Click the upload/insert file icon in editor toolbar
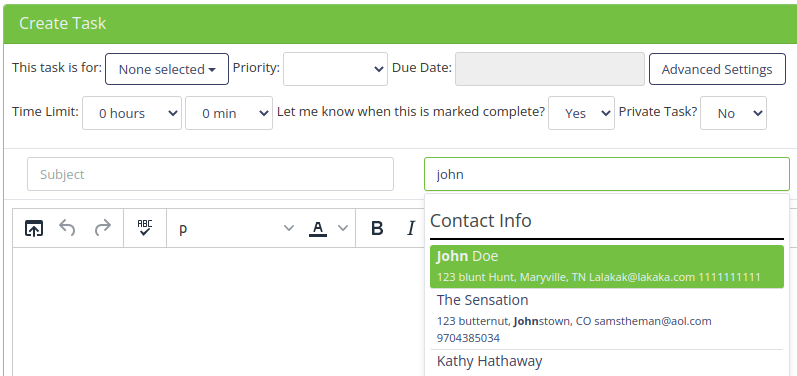 pos(34,228)
